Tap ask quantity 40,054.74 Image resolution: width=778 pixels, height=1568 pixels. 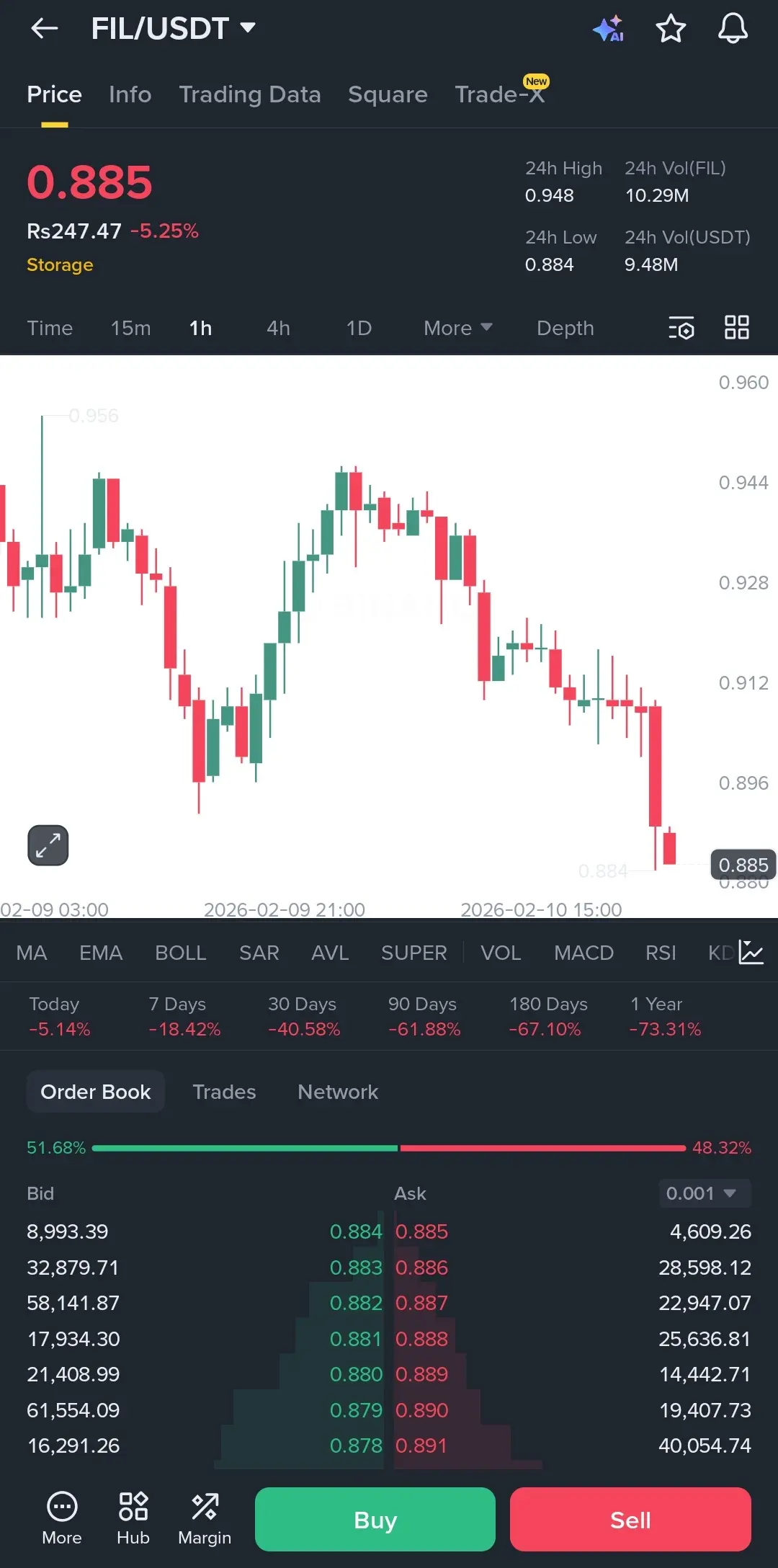pos(705,1445)
